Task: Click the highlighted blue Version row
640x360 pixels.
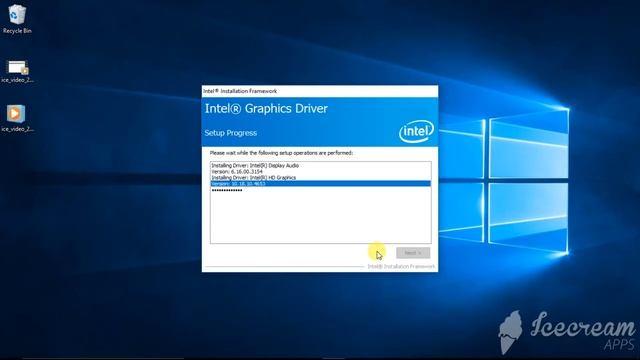Action: 320,184
